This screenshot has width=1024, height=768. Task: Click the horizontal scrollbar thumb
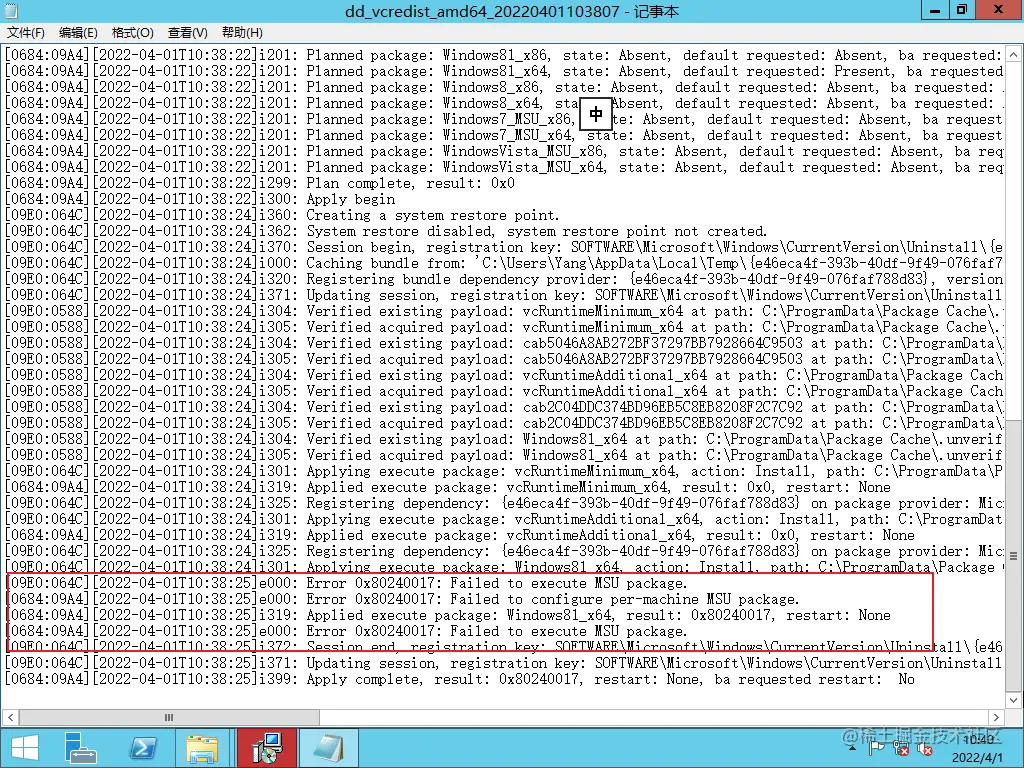(169, 717)
